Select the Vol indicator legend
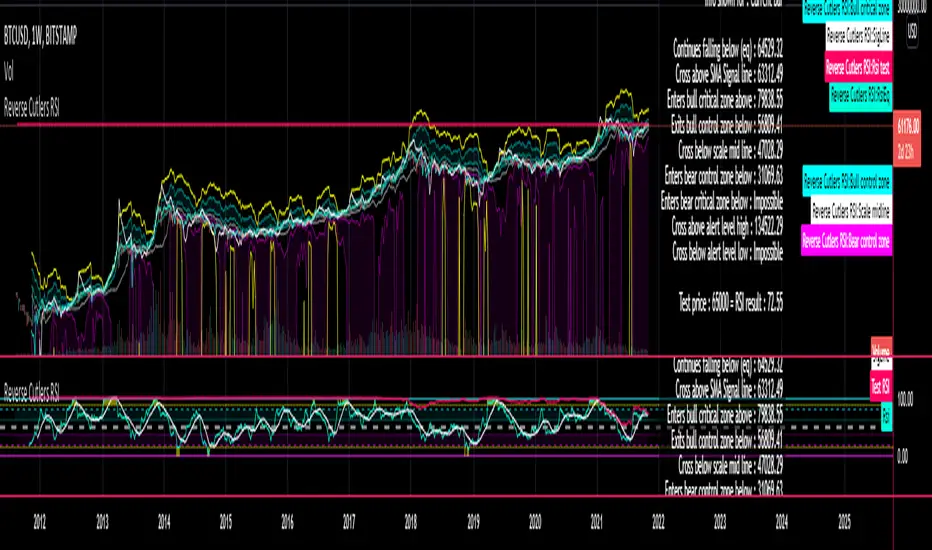 [12, 71]
